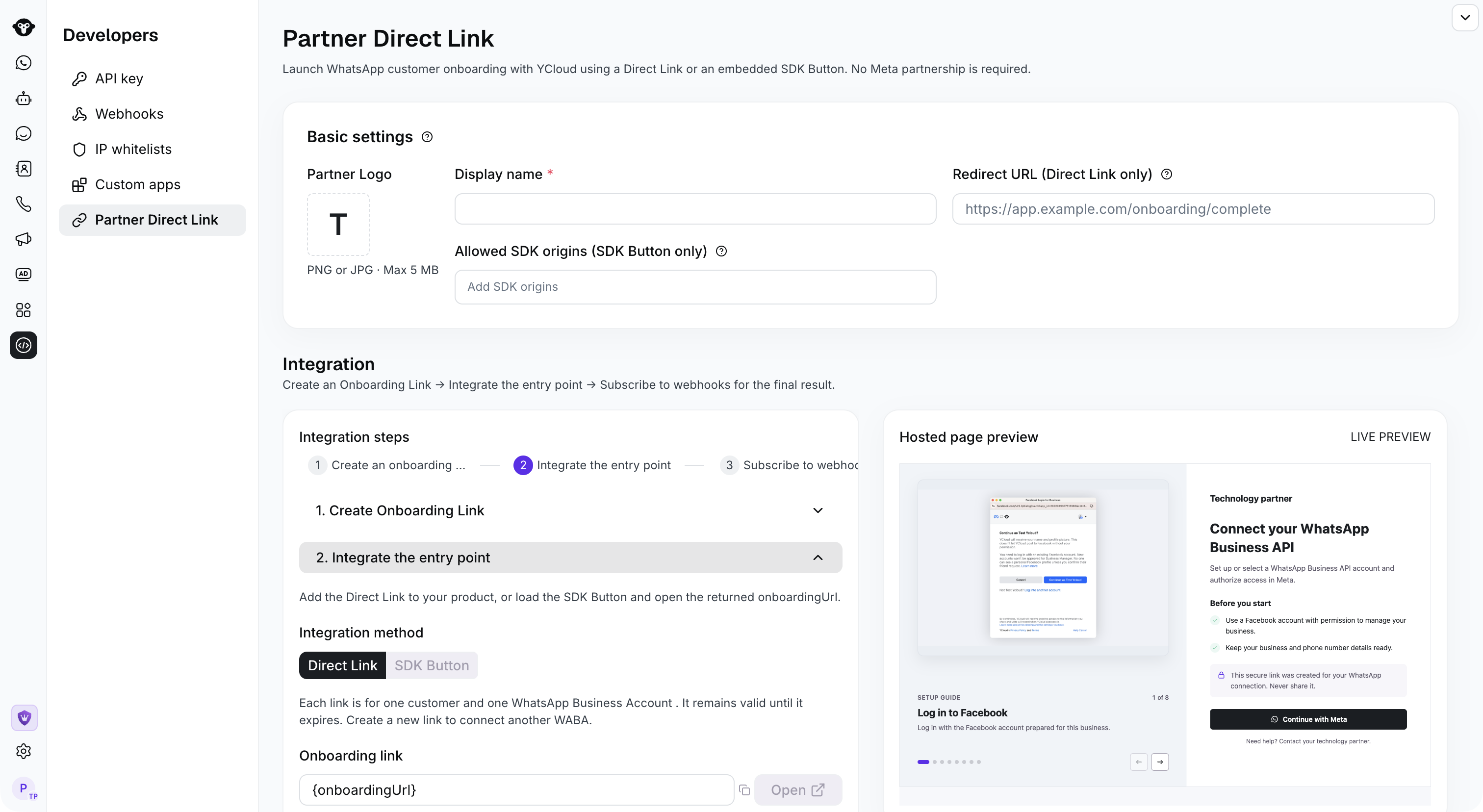Open the chatbot robot icon
The image size is (1483, 812).
tap(23, 99)
